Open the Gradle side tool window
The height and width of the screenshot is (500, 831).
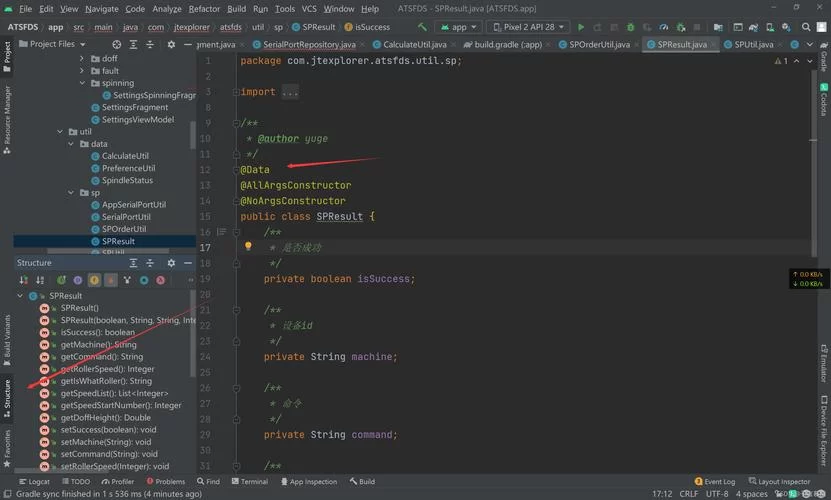pos(824,57)
